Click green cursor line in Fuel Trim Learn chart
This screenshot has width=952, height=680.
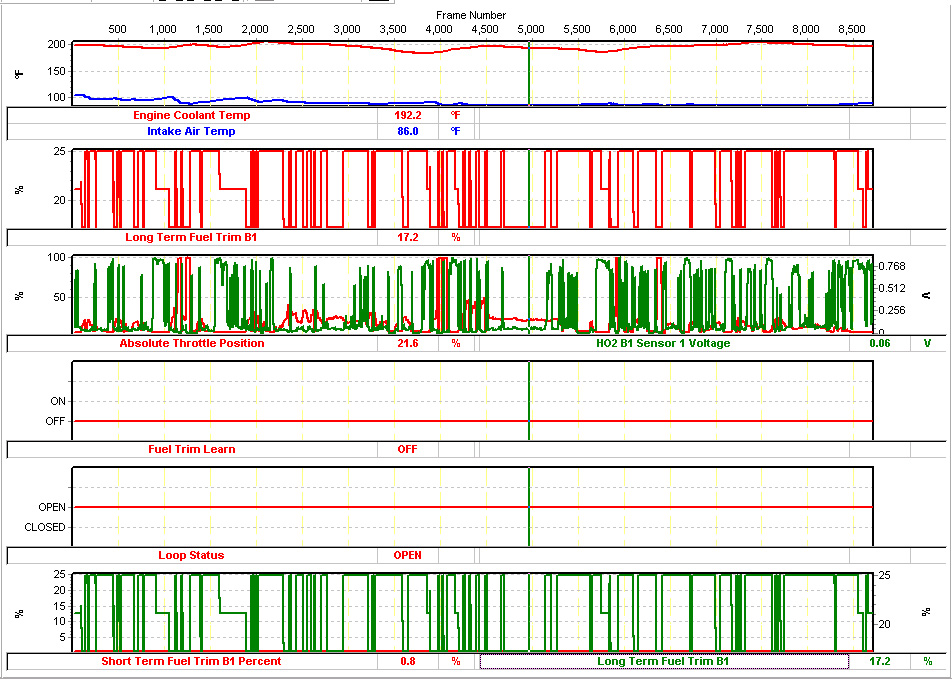point(529,400)
